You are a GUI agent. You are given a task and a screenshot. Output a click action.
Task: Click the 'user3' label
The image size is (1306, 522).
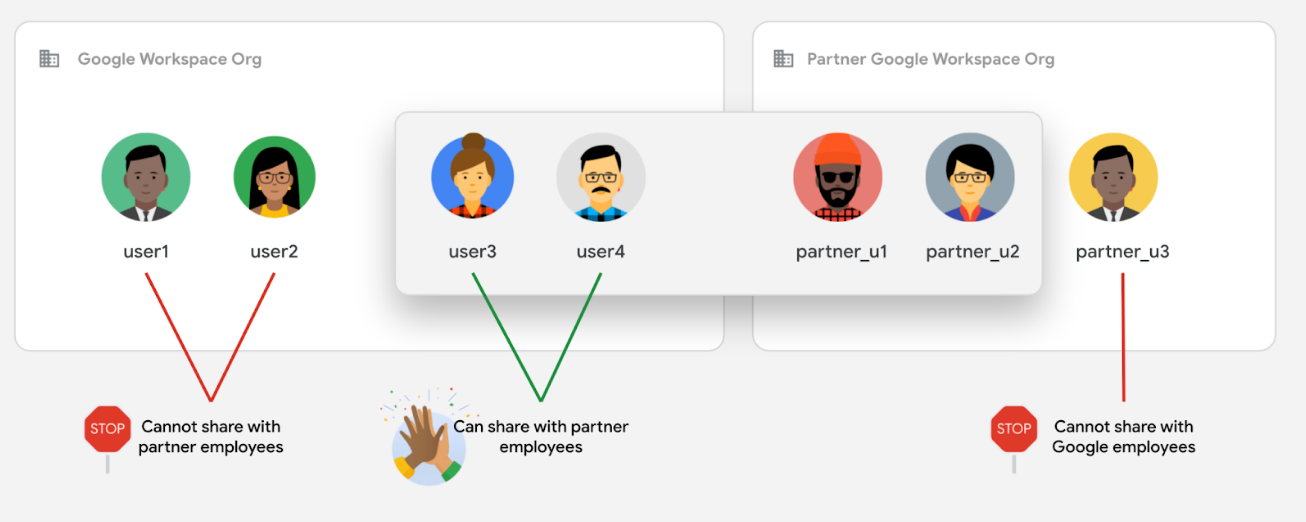tap(473, 252)
